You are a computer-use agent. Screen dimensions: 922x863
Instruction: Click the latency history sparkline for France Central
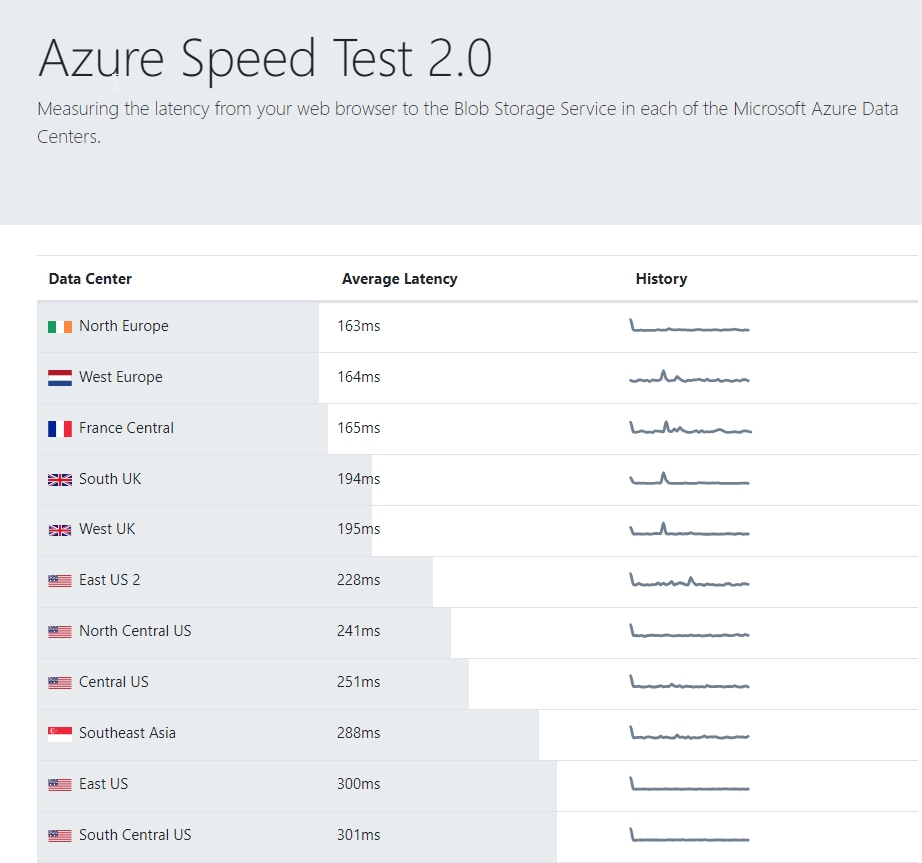point(689,428)
